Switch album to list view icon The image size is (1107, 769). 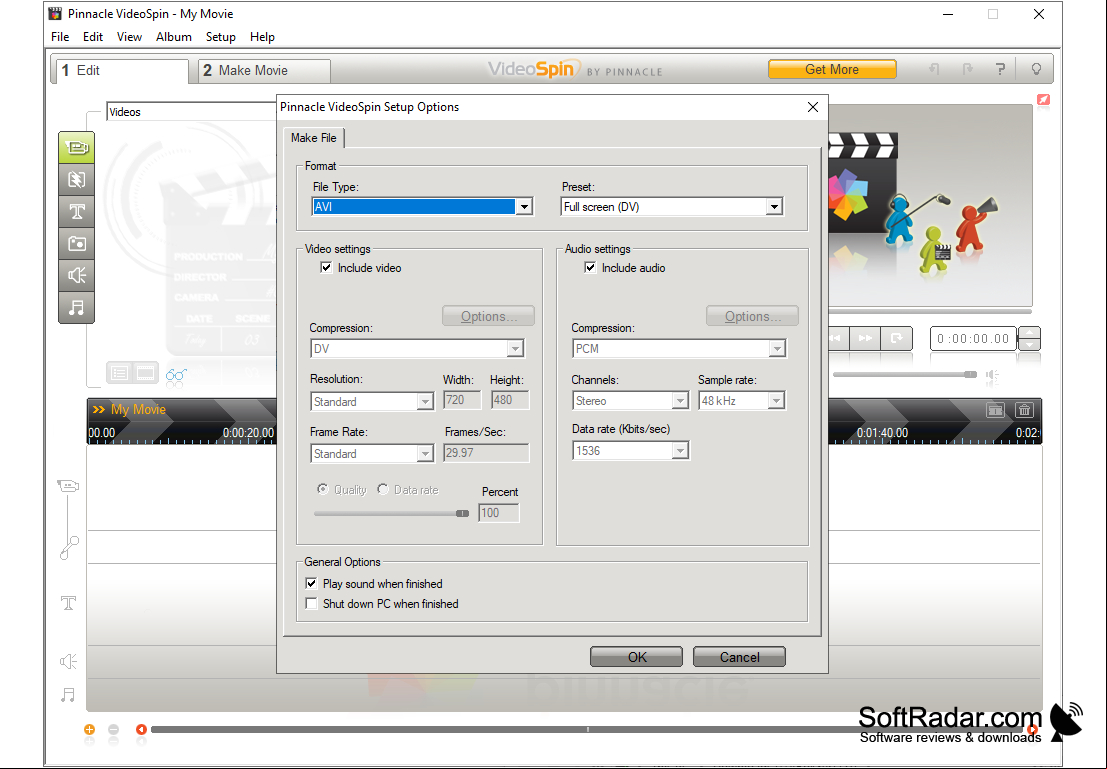point(119,373)
